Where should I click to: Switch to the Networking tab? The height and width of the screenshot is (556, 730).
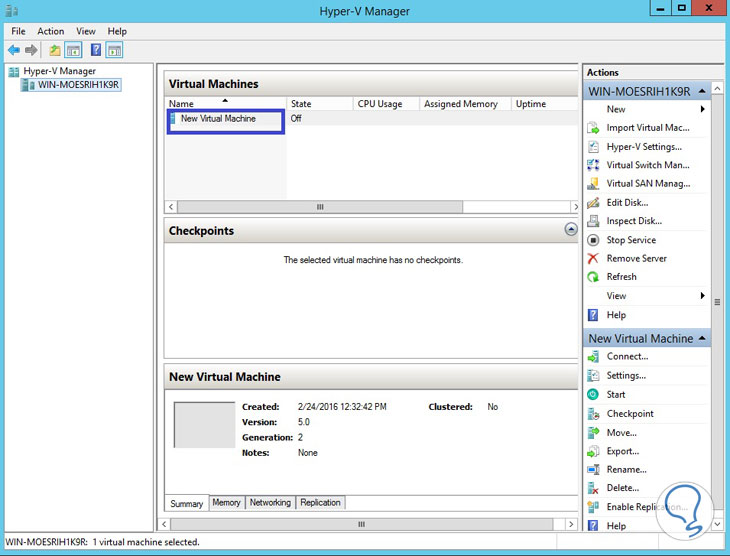(x=270, y=502)
